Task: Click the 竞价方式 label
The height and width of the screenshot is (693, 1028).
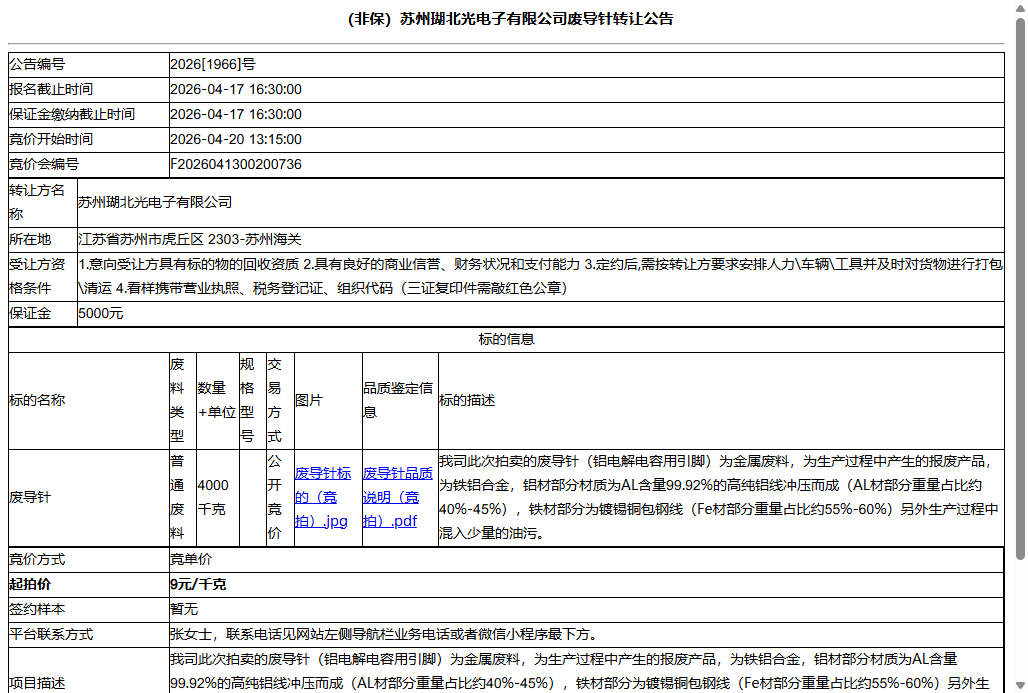Action: (x=37, y=559)
